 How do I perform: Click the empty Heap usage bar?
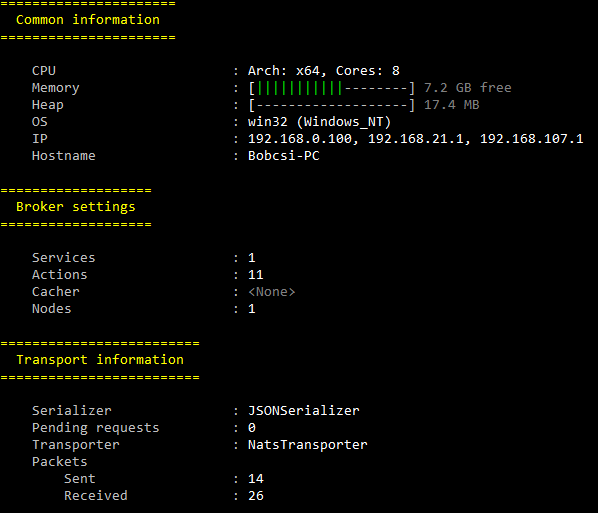pyautogui.click(x=331, y=105)
